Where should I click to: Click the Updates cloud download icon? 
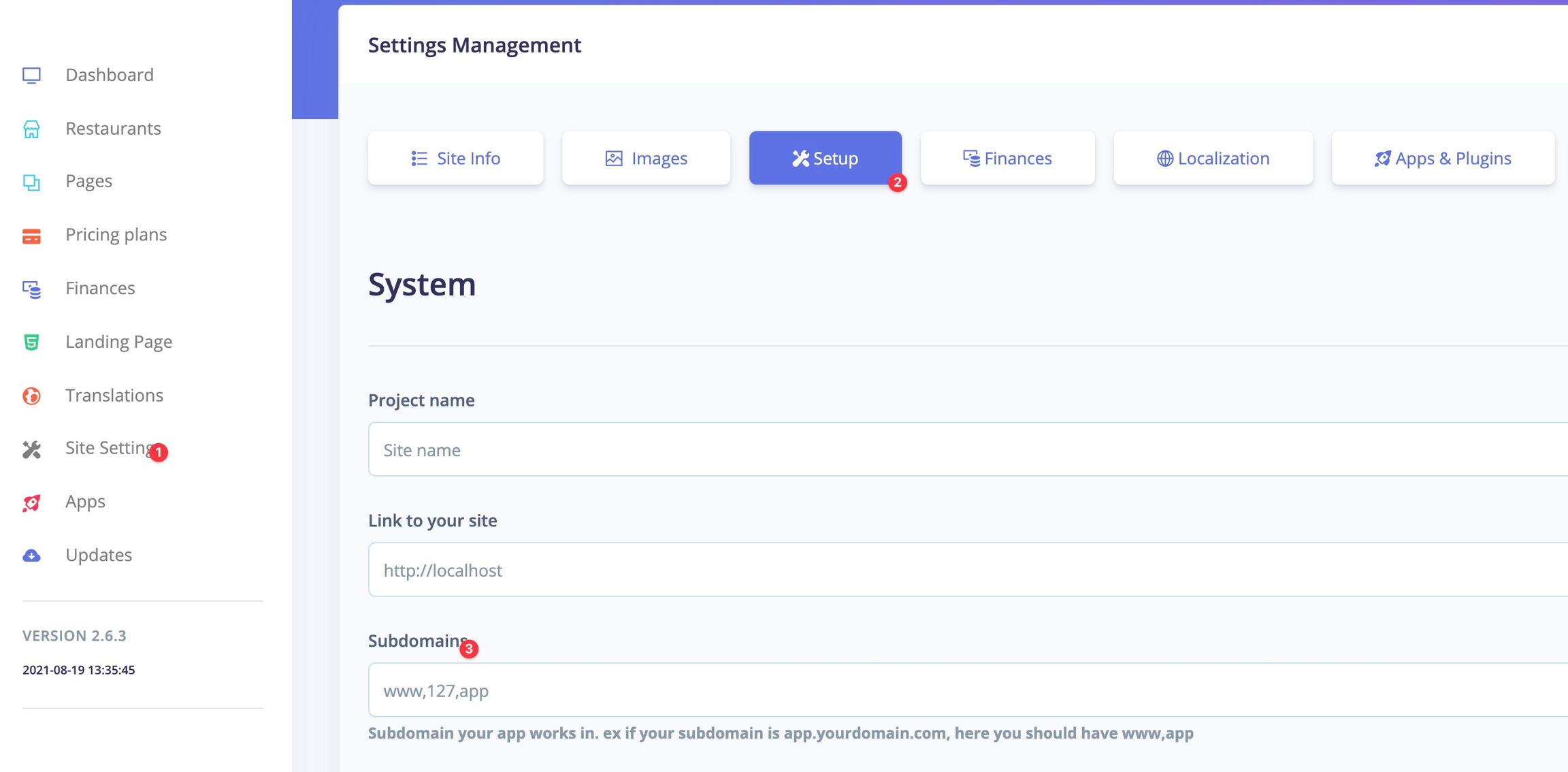click(x=31, y=556)
